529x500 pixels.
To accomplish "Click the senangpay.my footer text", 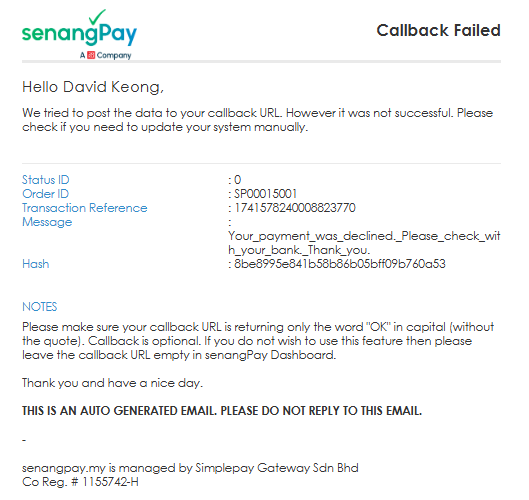I will (190, 468).
